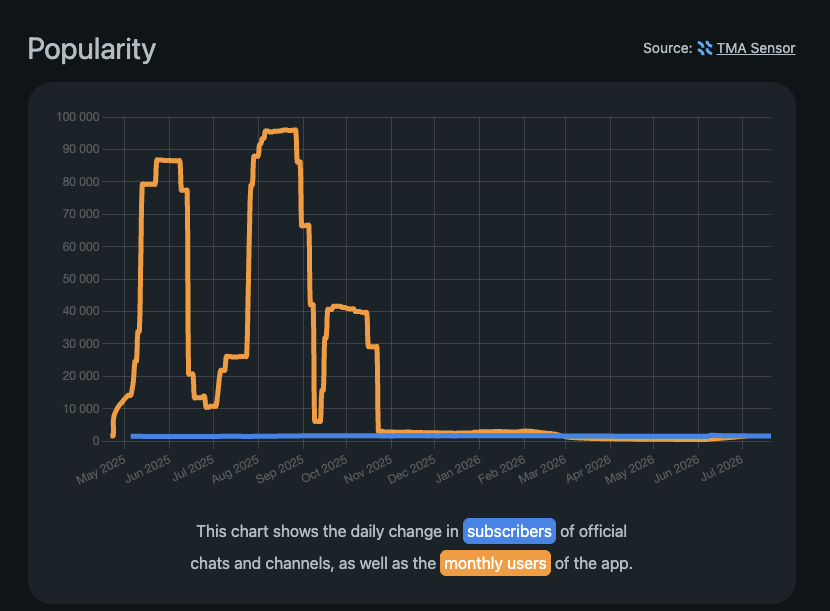Toggle the orange monthly users legend tag
Screen dimensions: 830x611
click(495, 563)
